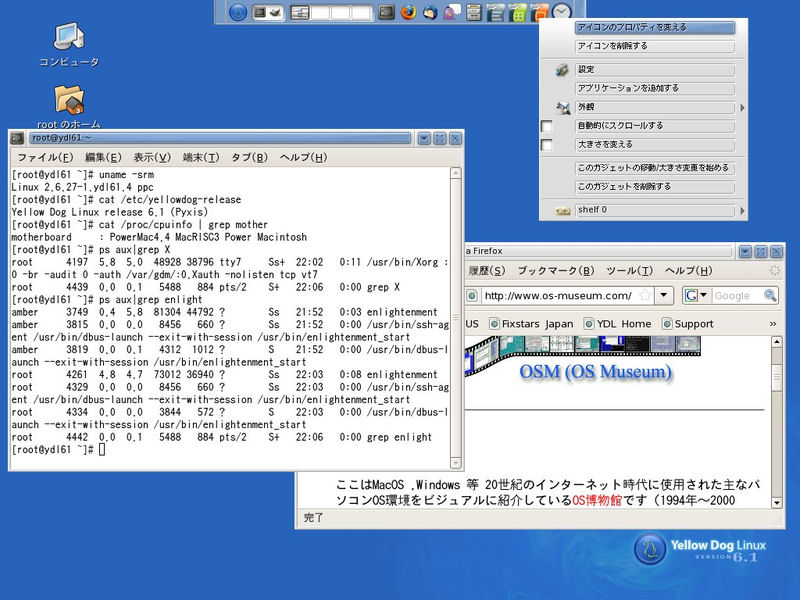Click the search magnifier icon
Screen dimensions: 800x600
point(770,295)
